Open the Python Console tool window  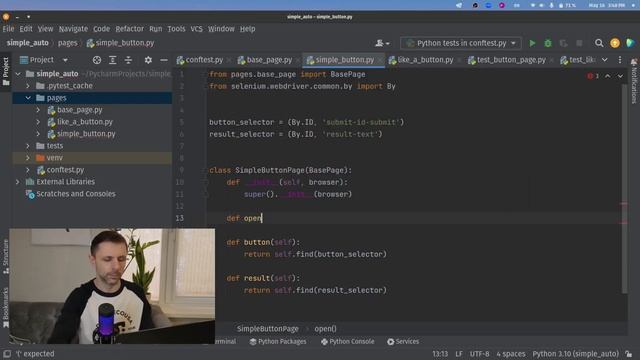pos(347,342)
